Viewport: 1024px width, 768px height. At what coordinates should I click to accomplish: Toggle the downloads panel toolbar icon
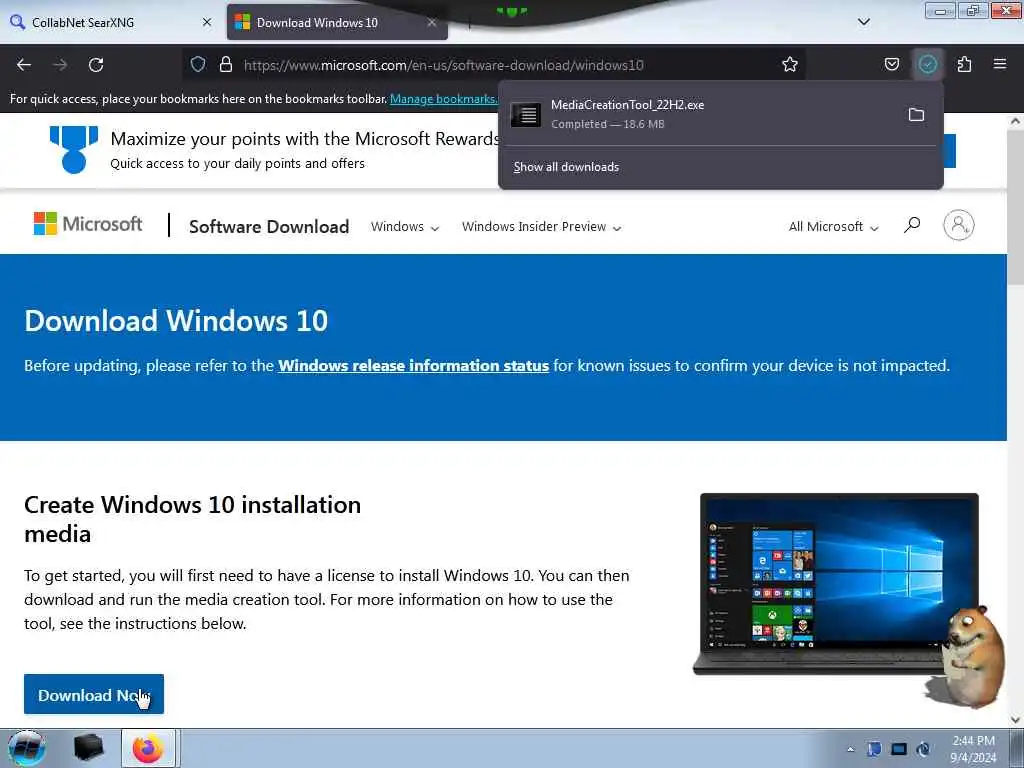pos(927,64)
